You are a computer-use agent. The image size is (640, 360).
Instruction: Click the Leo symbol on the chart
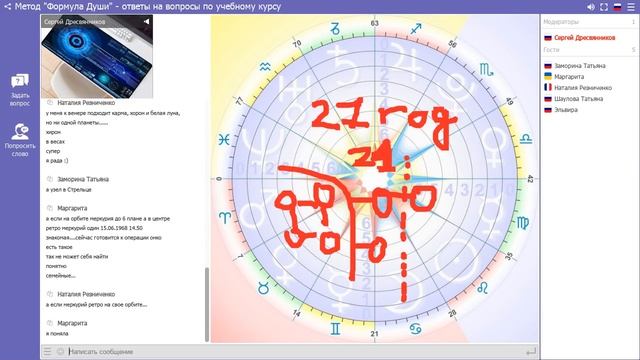click(482, 288)
